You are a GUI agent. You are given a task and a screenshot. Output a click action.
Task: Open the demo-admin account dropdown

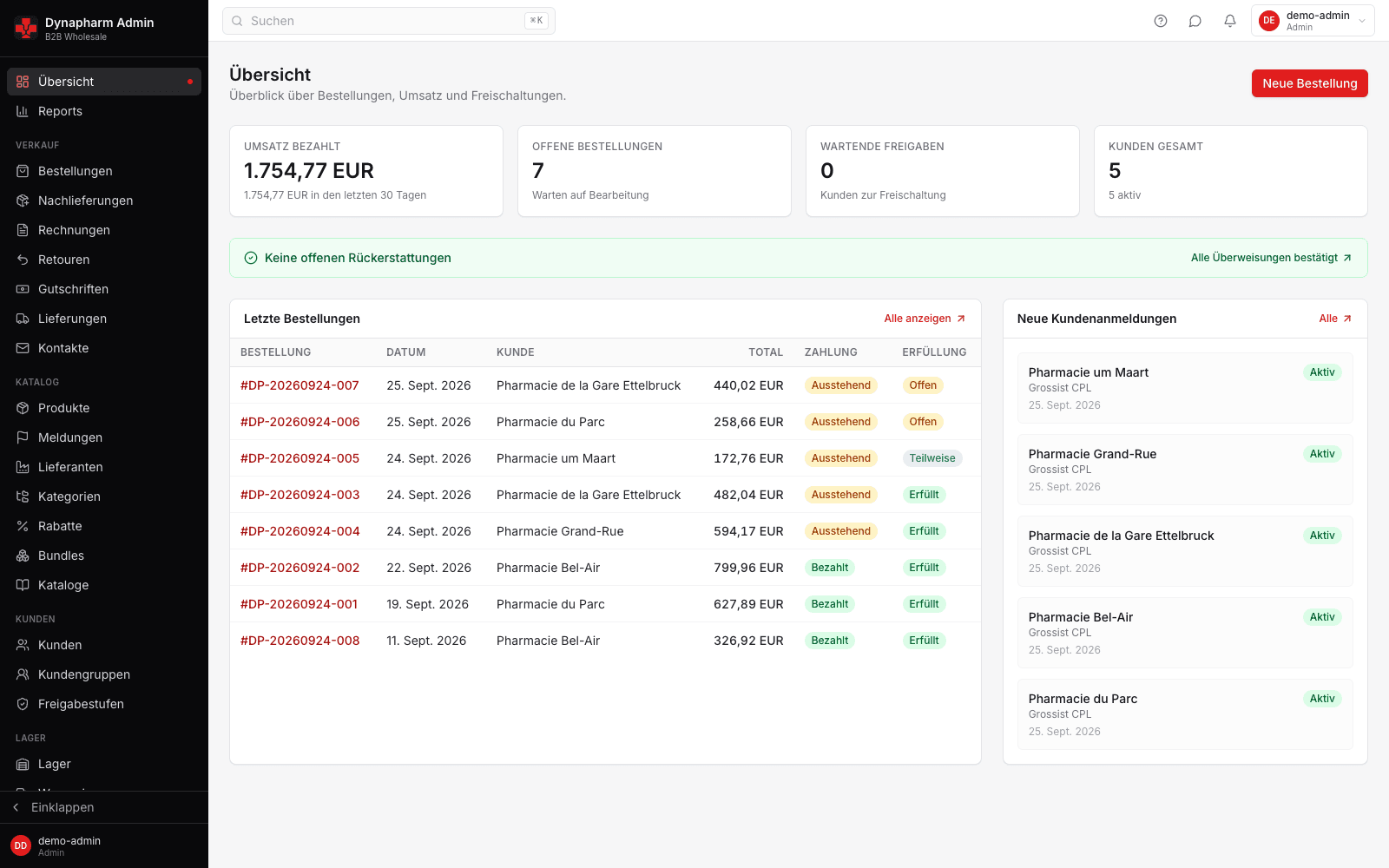coord(1313,21)
